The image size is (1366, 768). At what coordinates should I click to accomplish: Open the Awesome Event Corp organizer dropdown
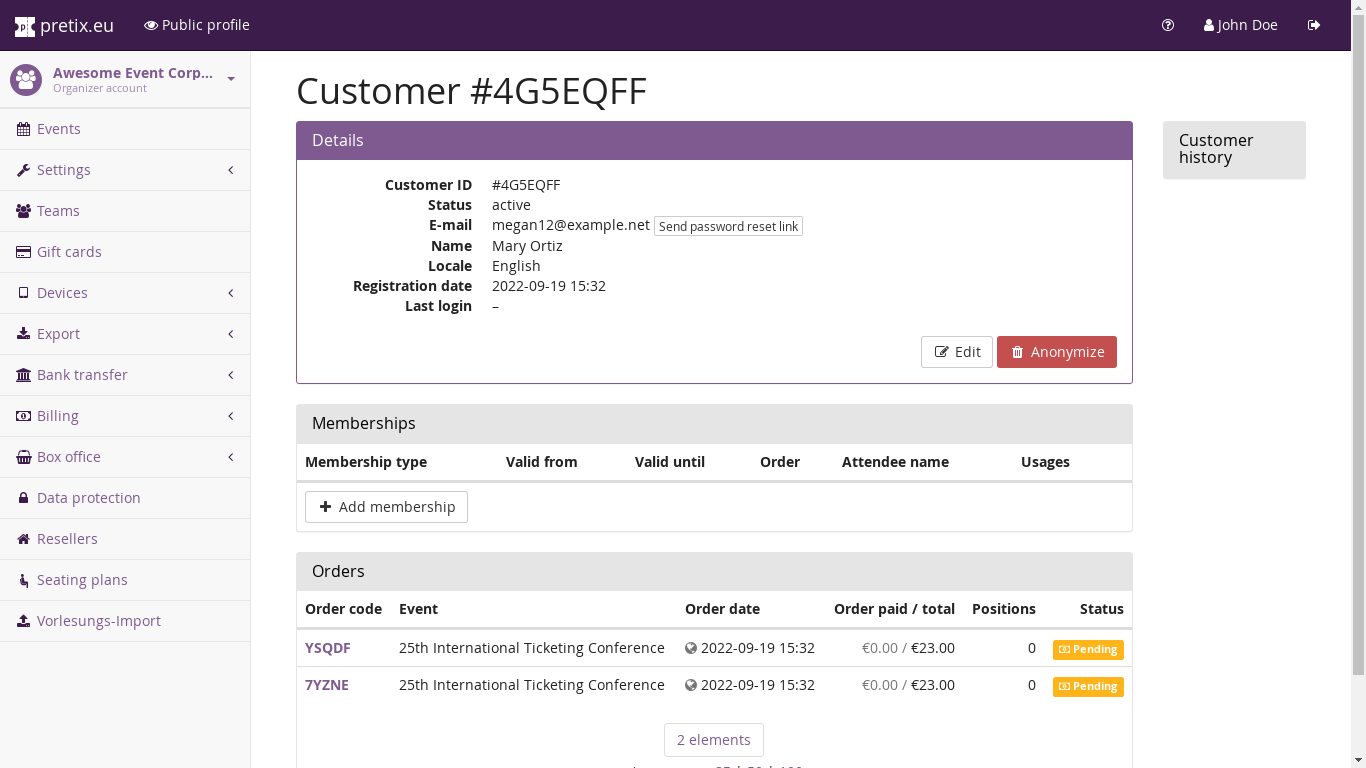click(125, 79)
